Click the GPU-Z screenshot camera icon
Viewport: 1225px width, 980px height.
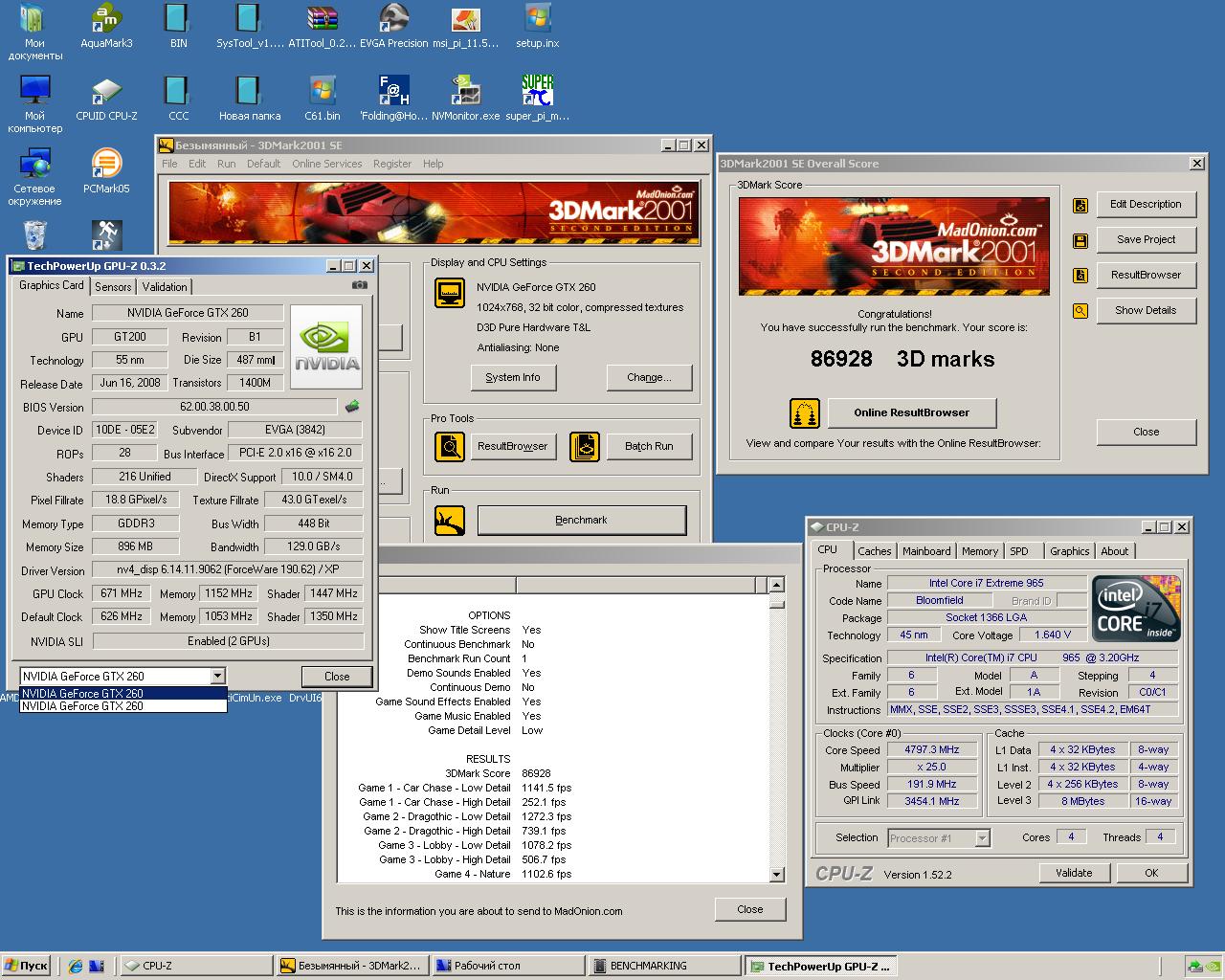(360, 285)
